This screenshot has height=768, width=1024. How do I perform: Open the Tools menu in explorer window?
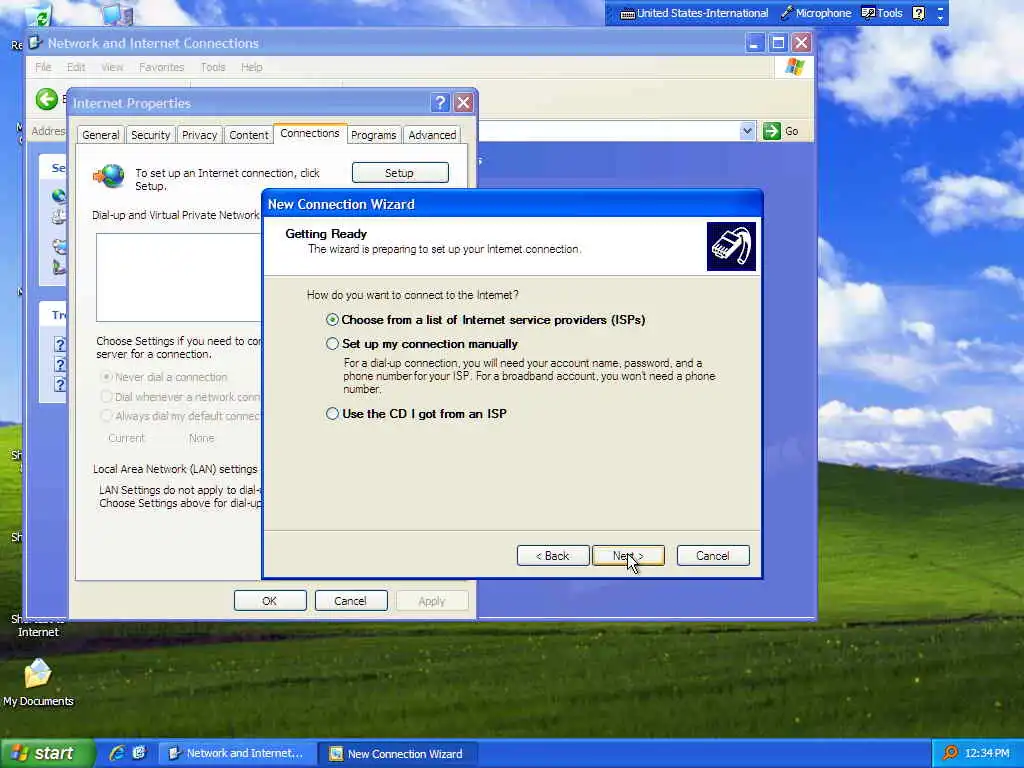213,67
